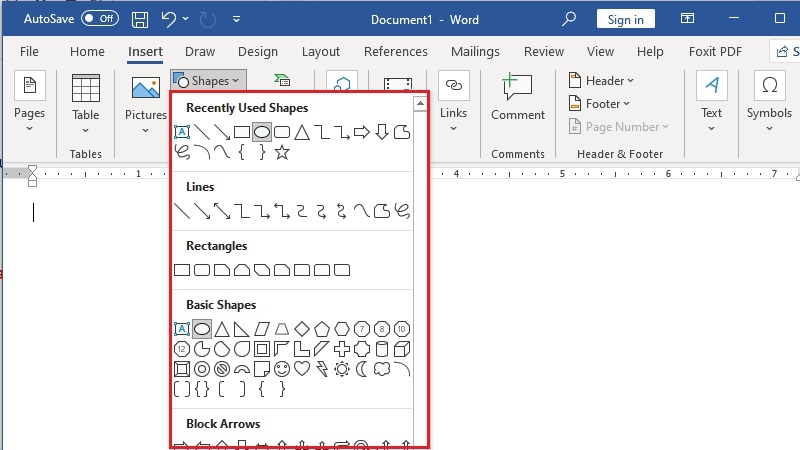Choose the right triangle in Basic Shapes
Viewport: 800px width, 450px height.
tap(242, 329)
